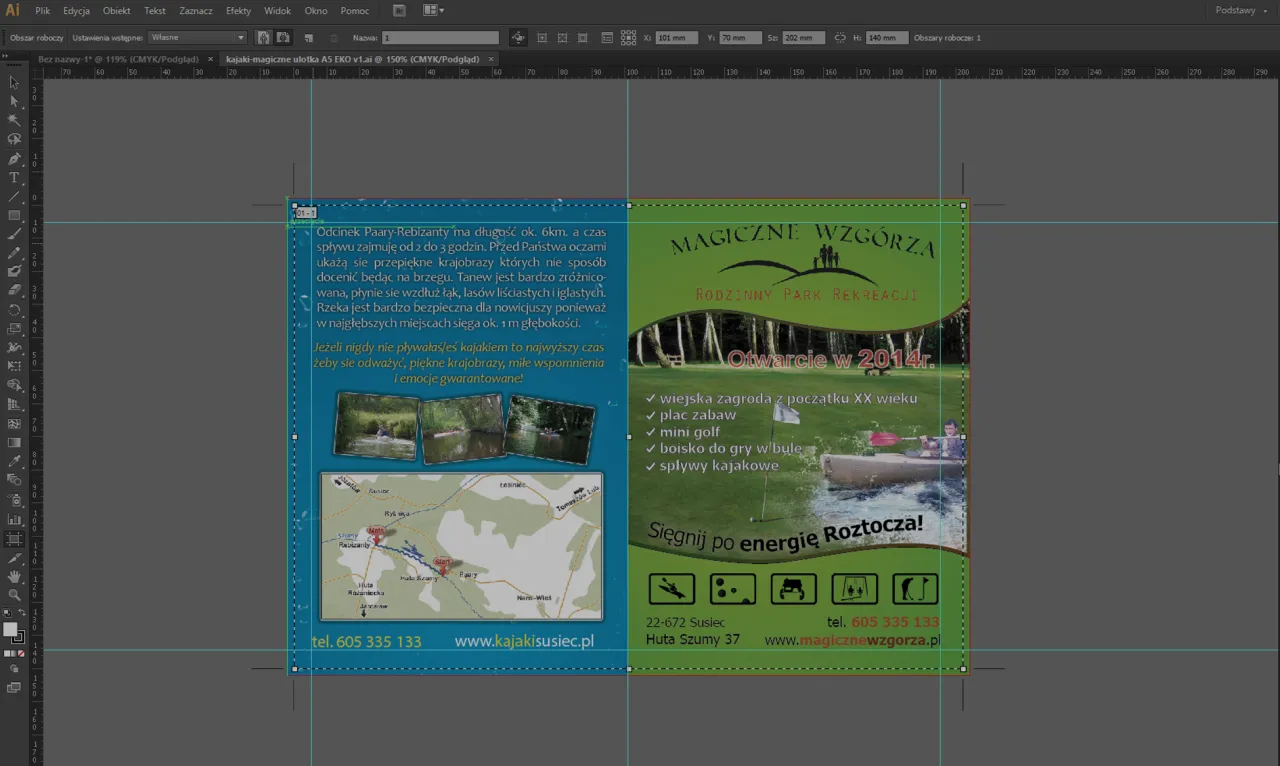The height and width of the screenshot is (766, 1280).
Task: Select the Gradient tool
Action: (x=14, y=442)
